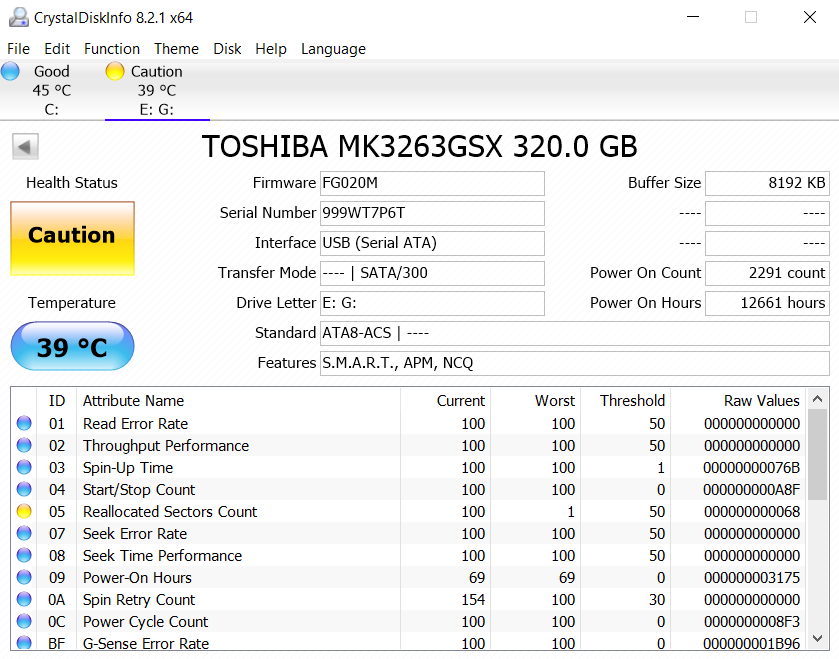The height and width of the screenshot is (659, 839).
Task: Click the Interface field USB (Serial ATA)
Action: click(432, 243)
